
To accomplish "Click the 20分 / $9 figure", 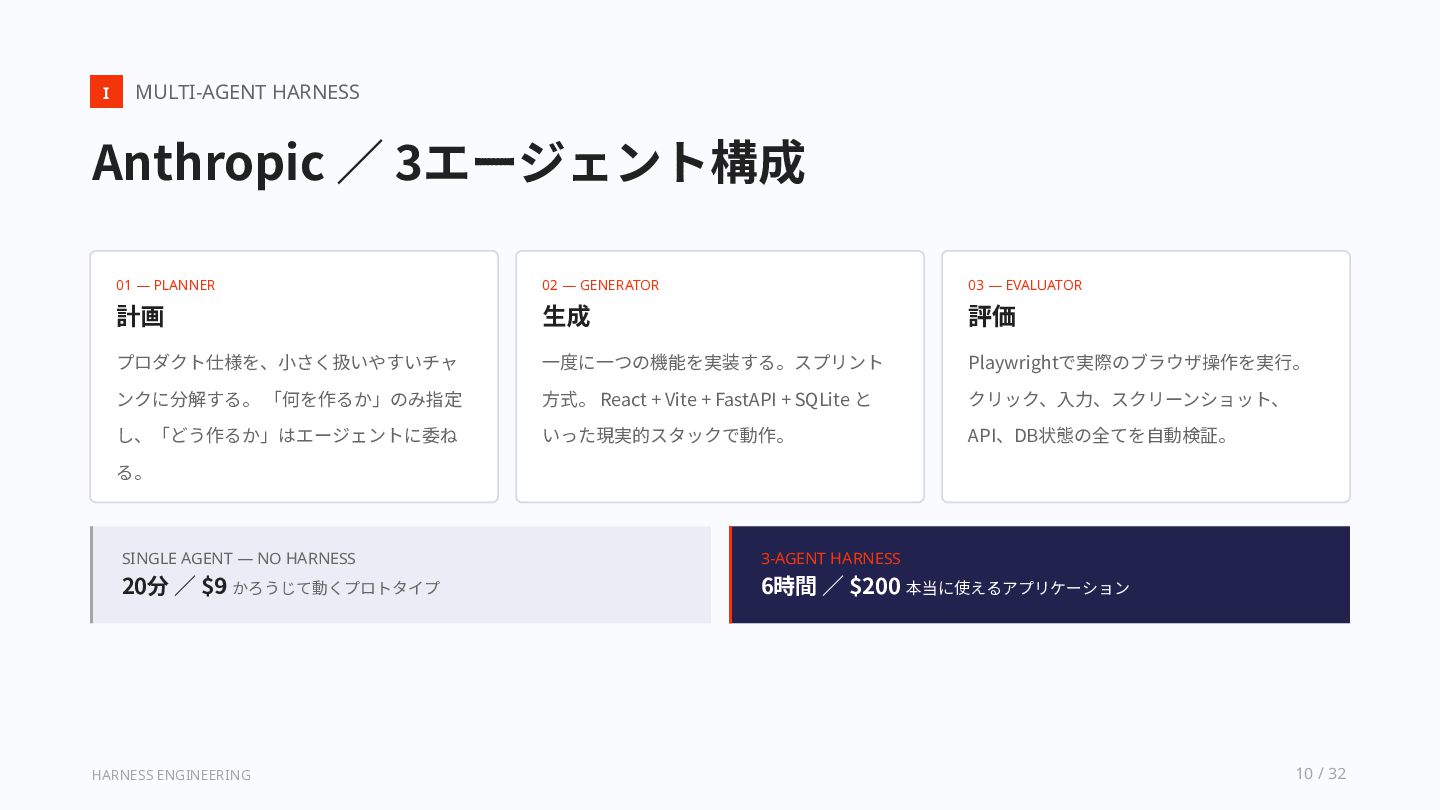I will [174, 587].
